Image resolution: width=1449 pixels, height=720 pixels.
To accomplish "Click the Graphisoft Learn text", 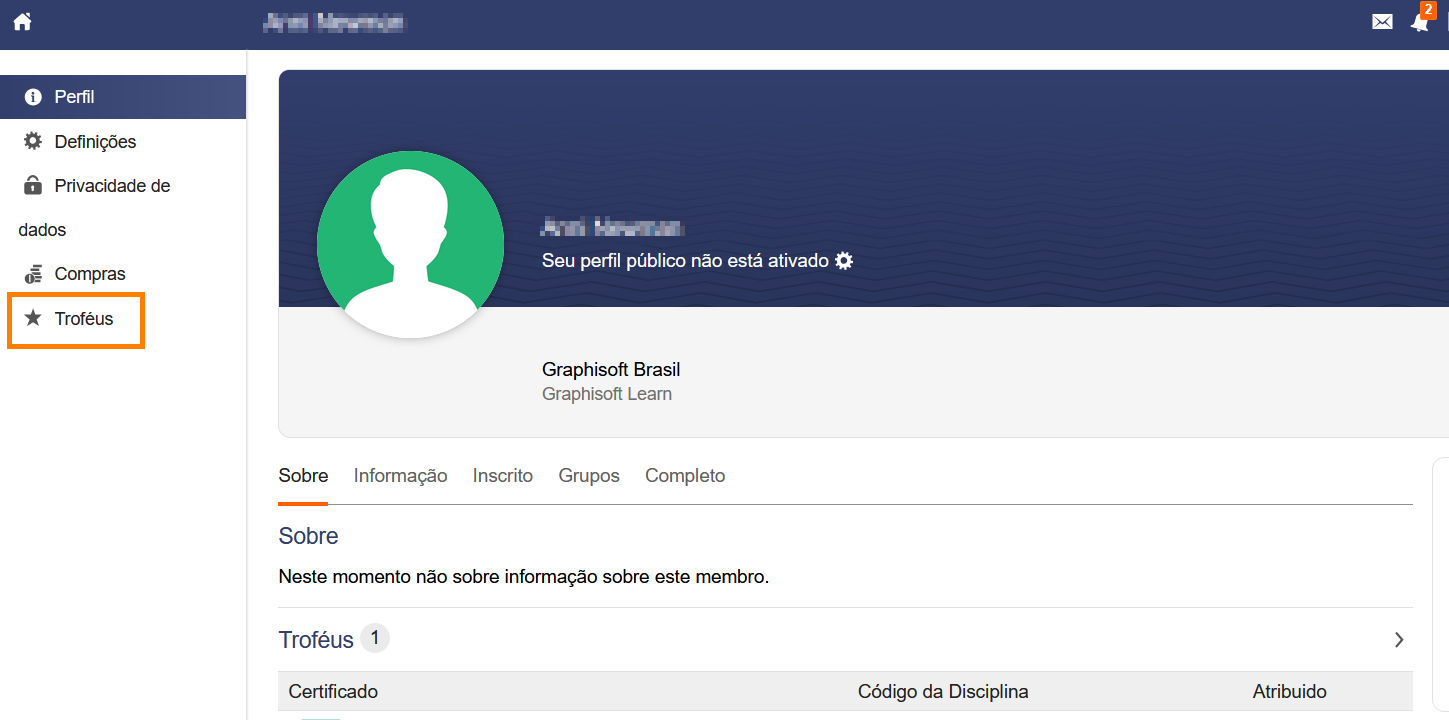I will coord(607,394).
